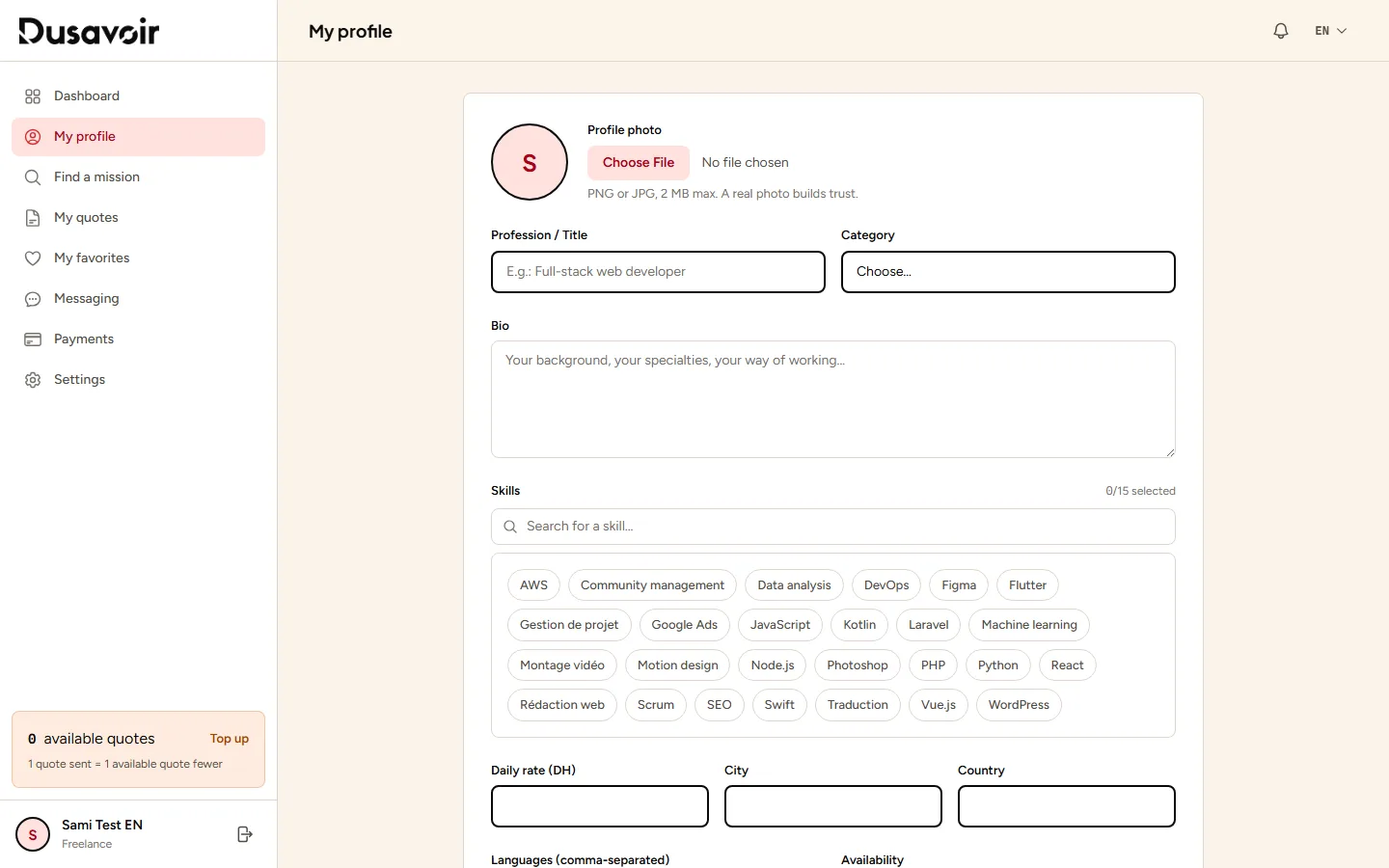Viewport: 1389px width, 868px height.
Task: Click the Search for a skill field
Action: (x=833, y=527)
